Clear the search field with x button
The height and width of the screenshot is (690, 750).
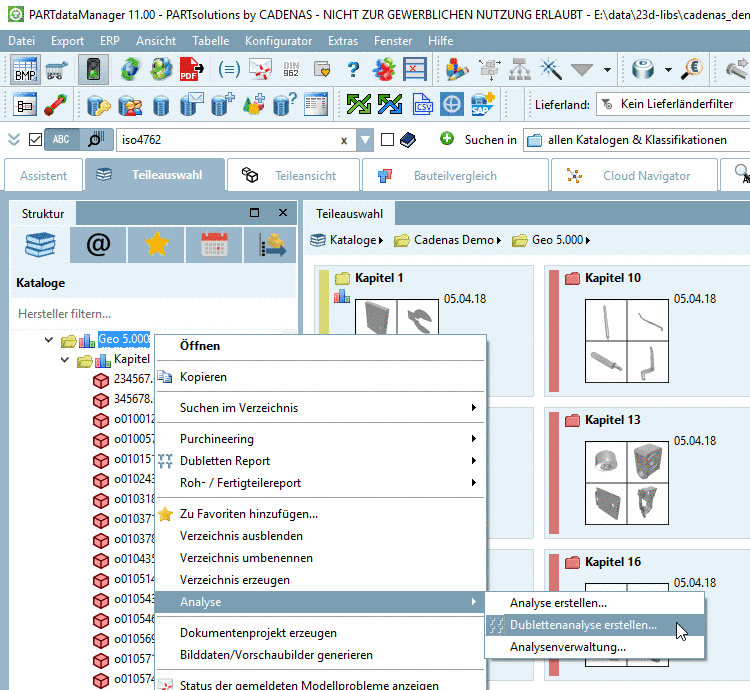tap(343, 141)
